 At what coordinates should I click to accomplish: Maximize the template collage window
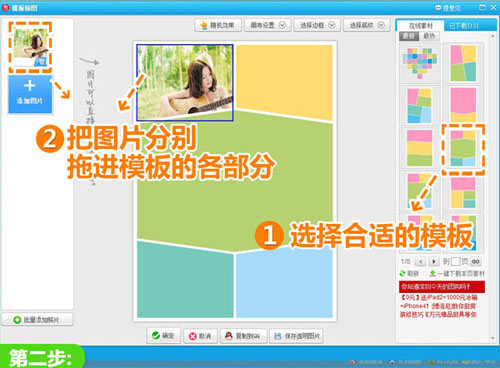click(482, 7)
